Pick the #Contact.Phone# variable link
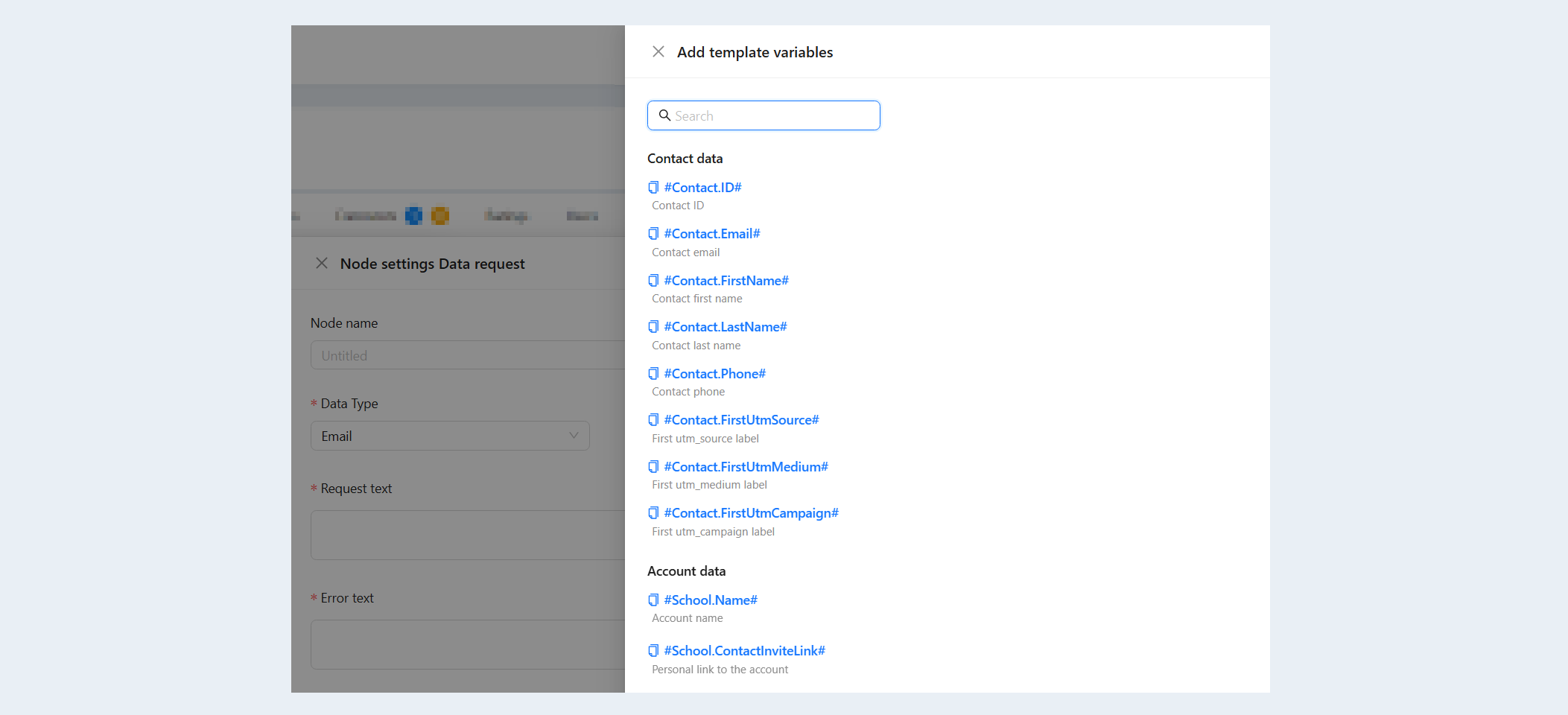Screen dimensions: 1568x715 click(715, 374)
